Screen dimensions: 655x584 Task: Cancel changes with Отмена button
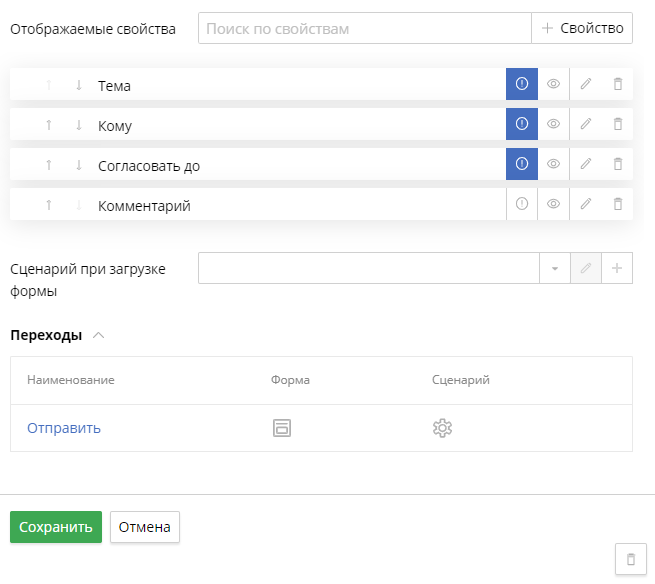point(145,527)
